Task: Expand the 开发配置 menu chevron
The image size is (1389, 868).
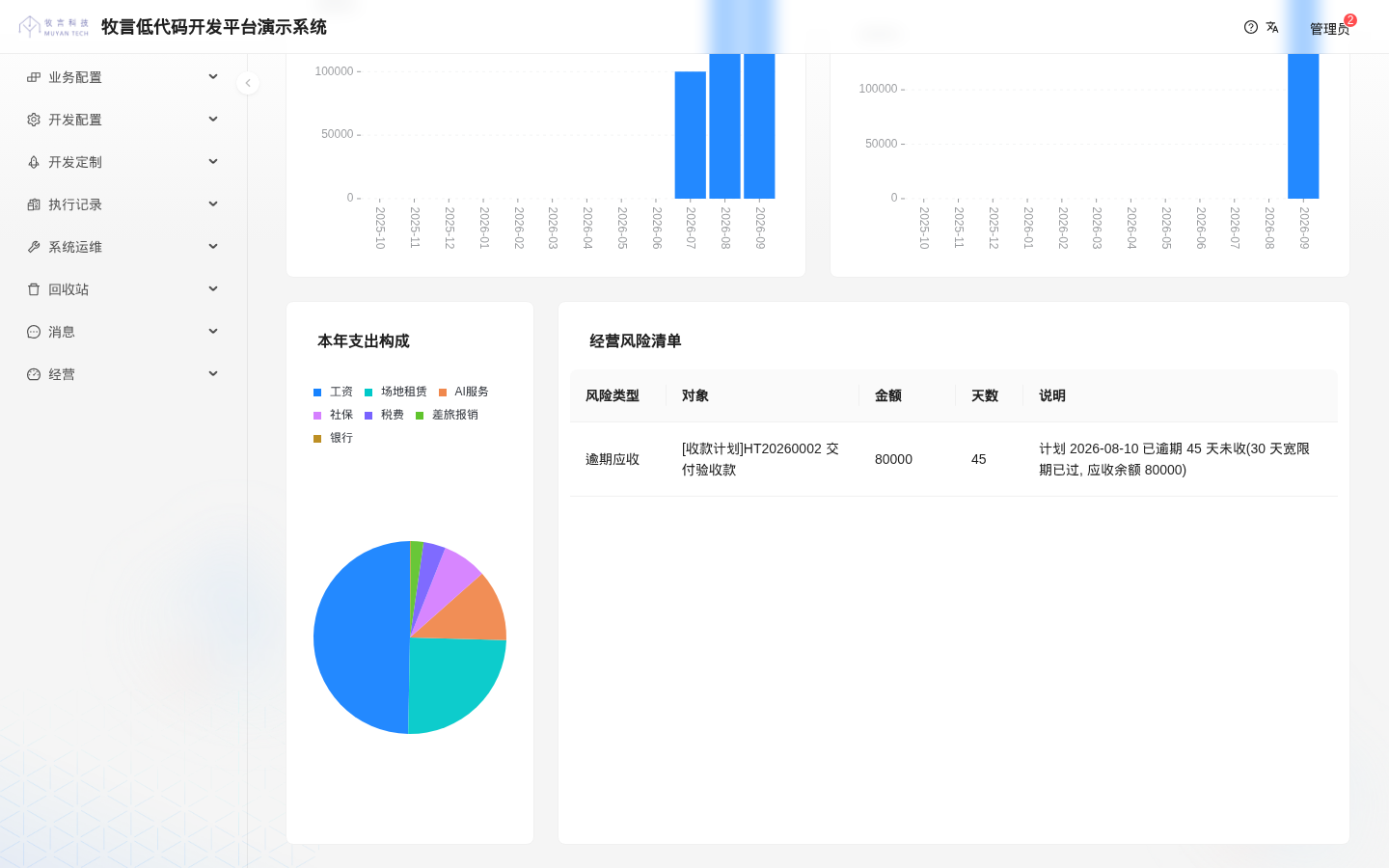Action: pyautogui.click(x=213, y=120)
